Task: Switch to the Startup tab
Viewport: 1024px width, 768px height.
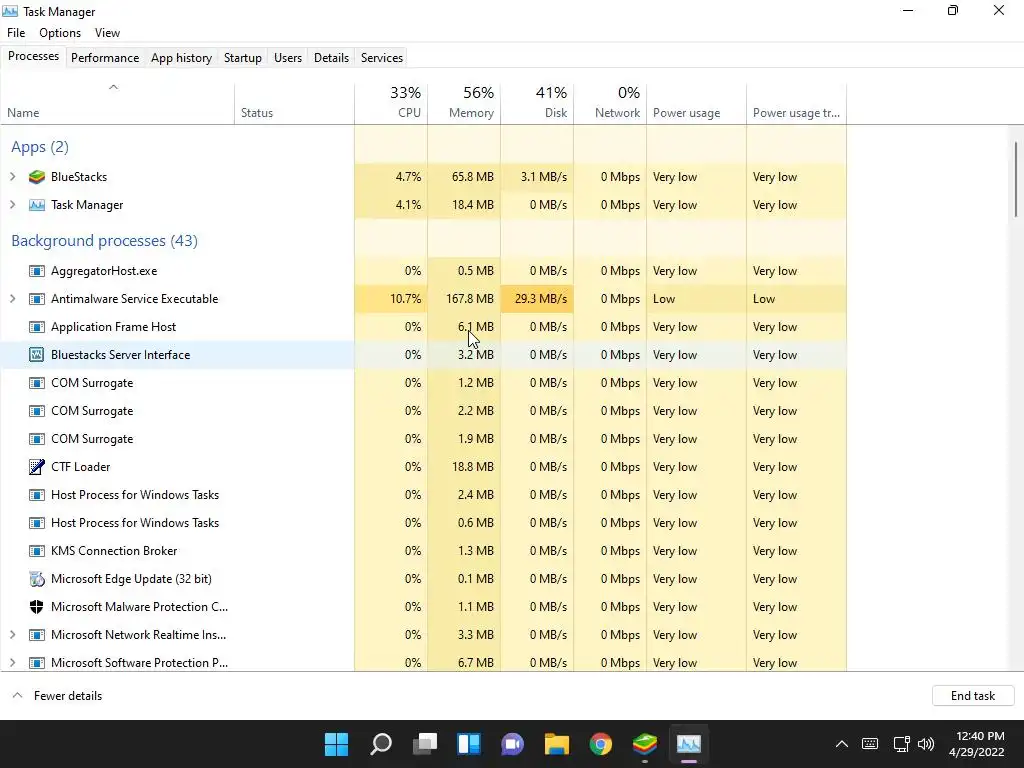Action: pos(243,57)
